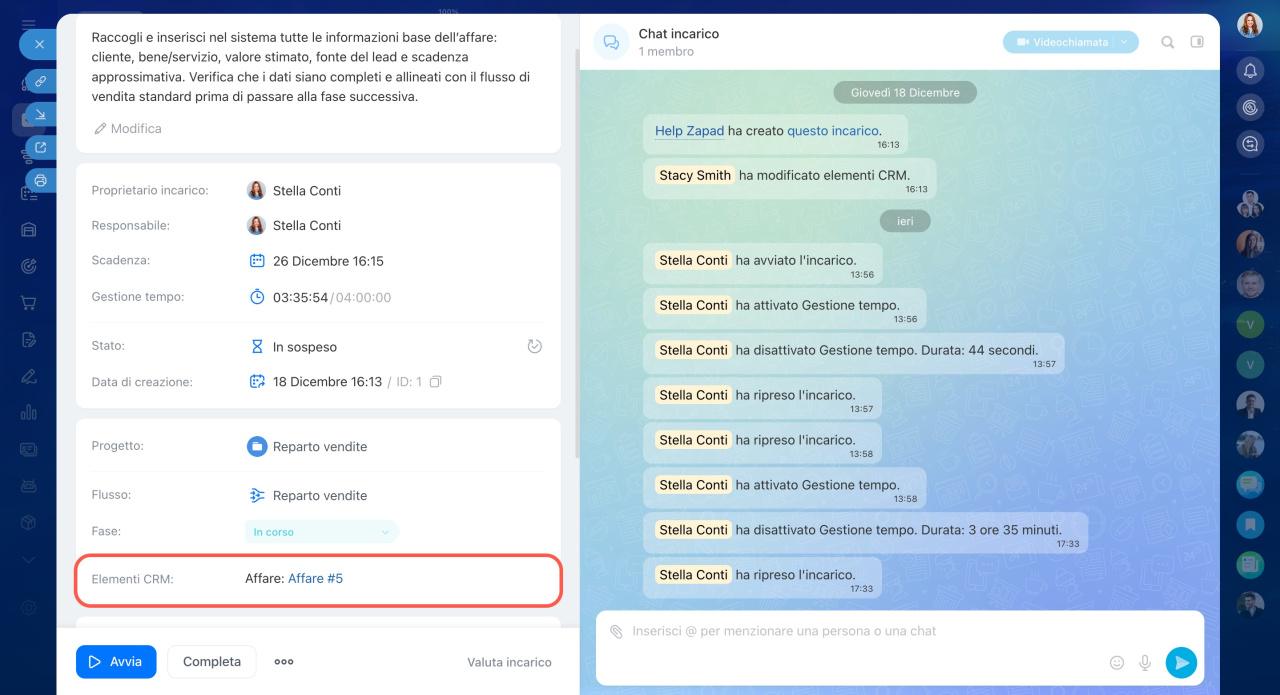Viewport: 1280px width, 695px height.
Task: Click the microphone voice message icon
Action: tap(1145, 662)
